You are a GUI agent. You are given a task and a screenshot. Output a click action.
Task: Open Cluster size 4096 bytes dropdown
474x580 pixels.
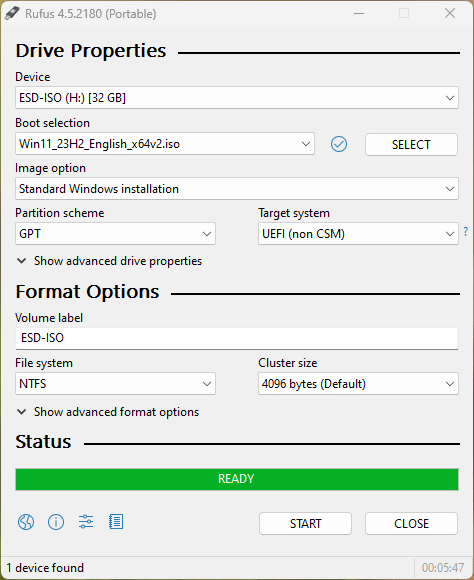point(358,384)
